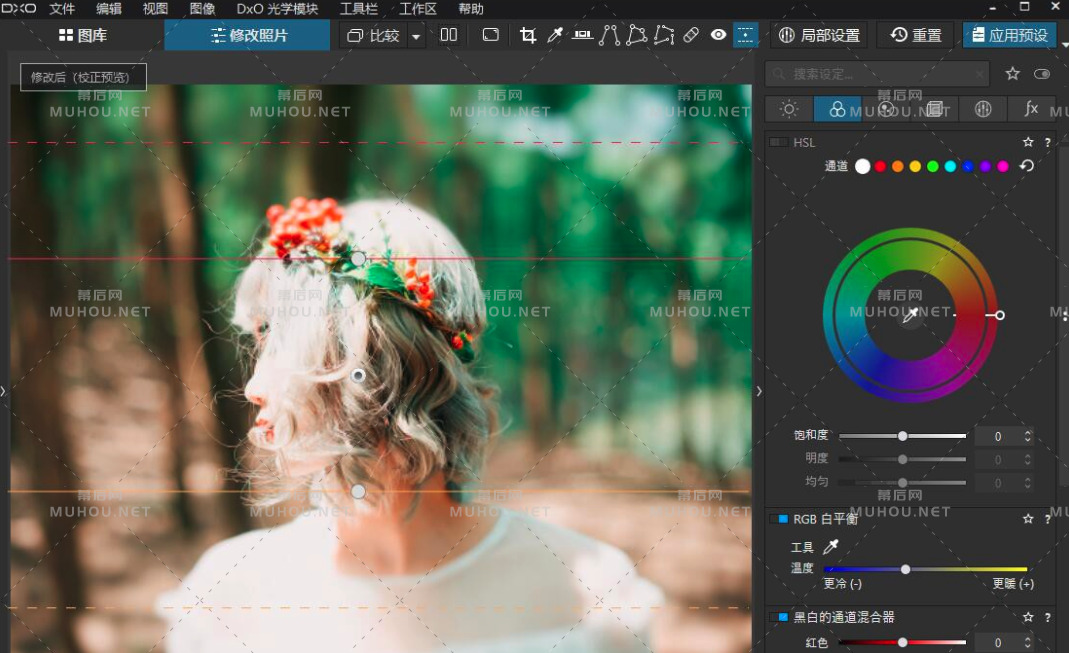The width and height of the screenshot is (1069, 653).
Task: Toggle RGB 白平衡 correction on/off
Action: tap(779, 519)
